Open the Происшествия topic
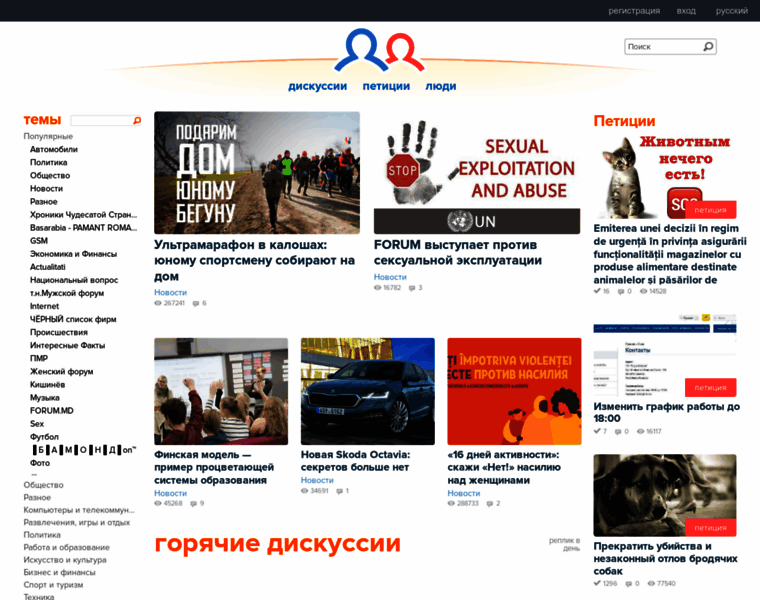This screenshot has height=600, width=760. (59, 332)
